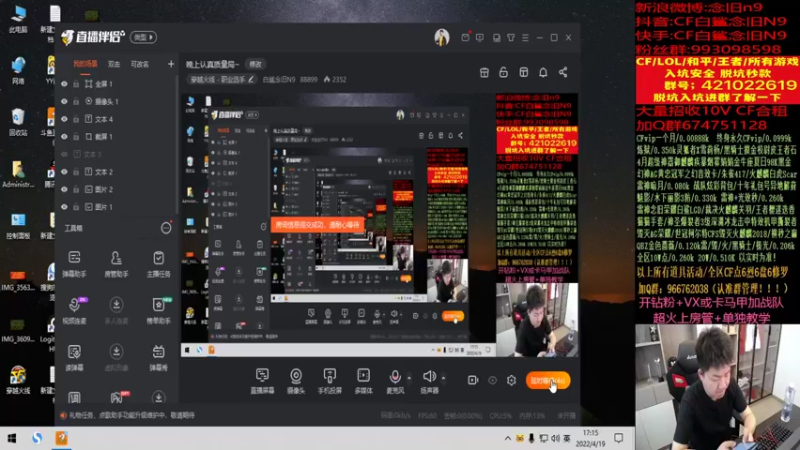
Task: Click the volume icon in system tray
Action: tap(555, 438)
